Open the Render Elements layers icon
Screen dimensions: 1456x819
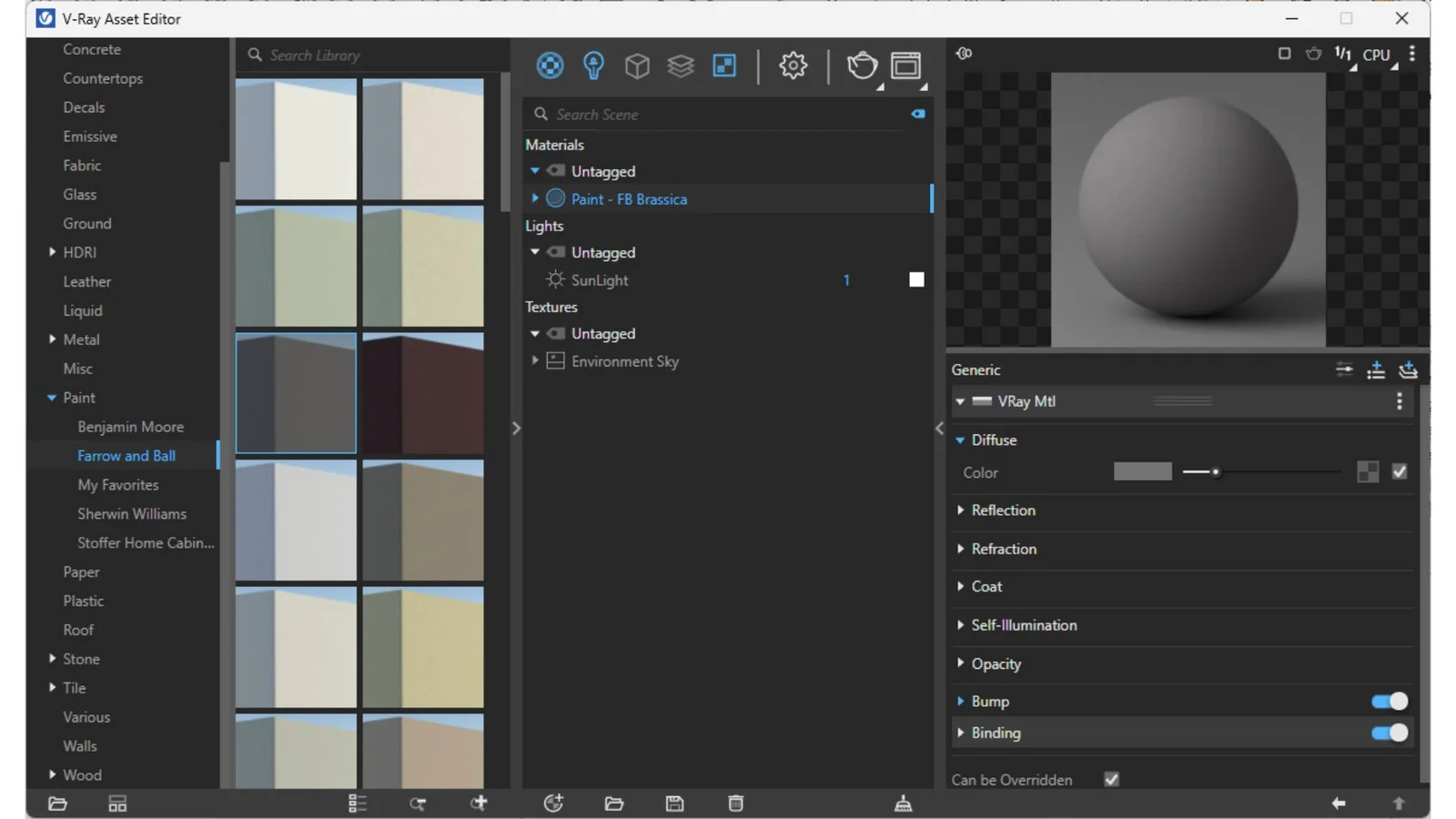click(x=681, y=66)
